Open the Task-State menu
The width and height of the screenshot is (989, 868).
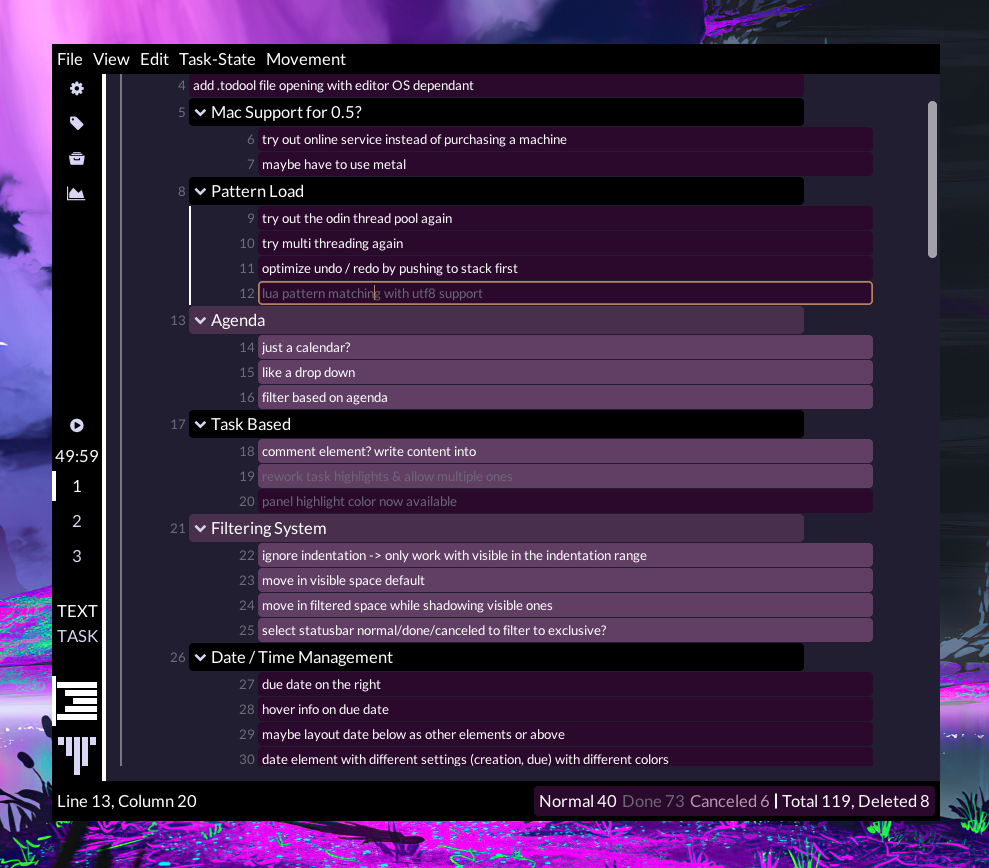[217, 59]
